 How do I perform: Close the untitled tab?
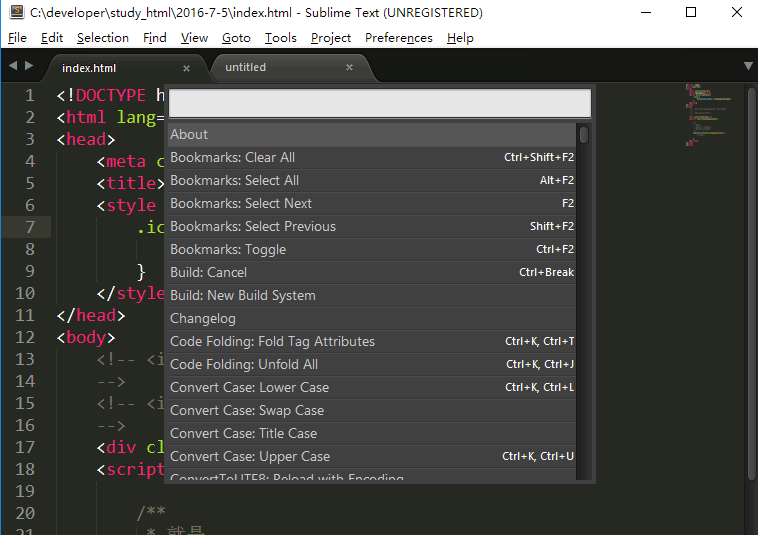coord(349,68)
